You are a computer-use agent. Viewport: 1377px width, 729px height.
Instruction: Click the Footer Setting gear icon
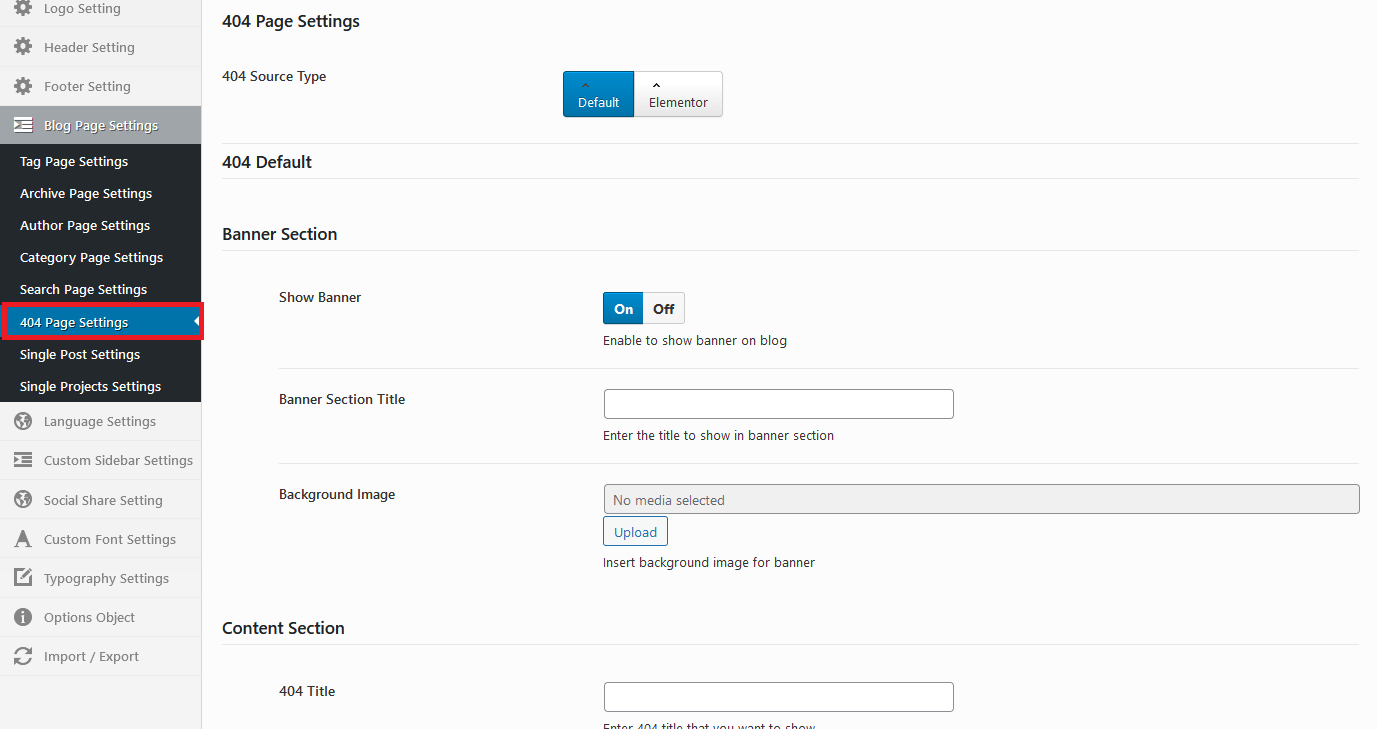22,86
